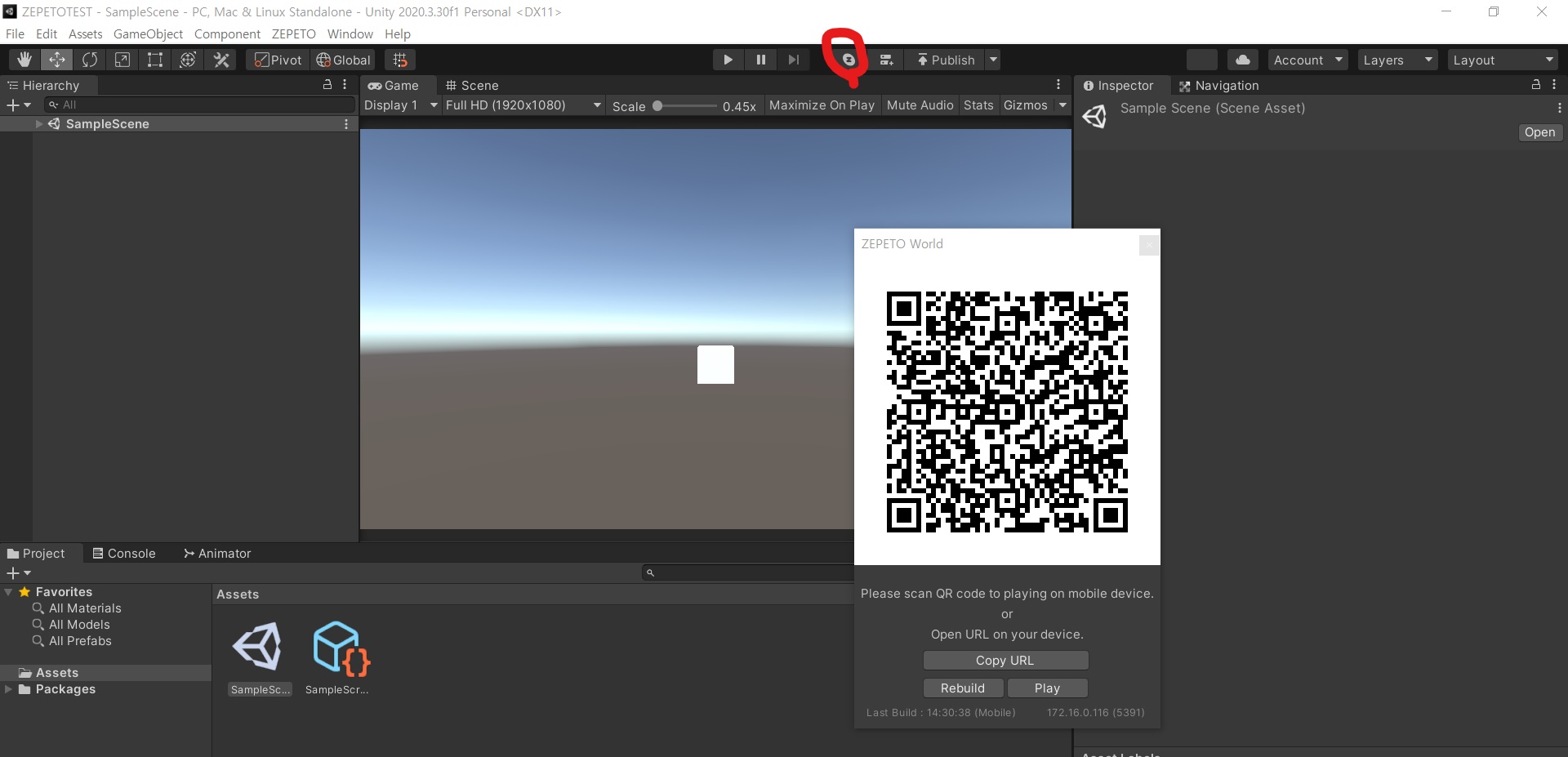This screenshot has height=757, width=1568.
Task: Toggle Maximize On Play
Action: (x=822, y=105)
